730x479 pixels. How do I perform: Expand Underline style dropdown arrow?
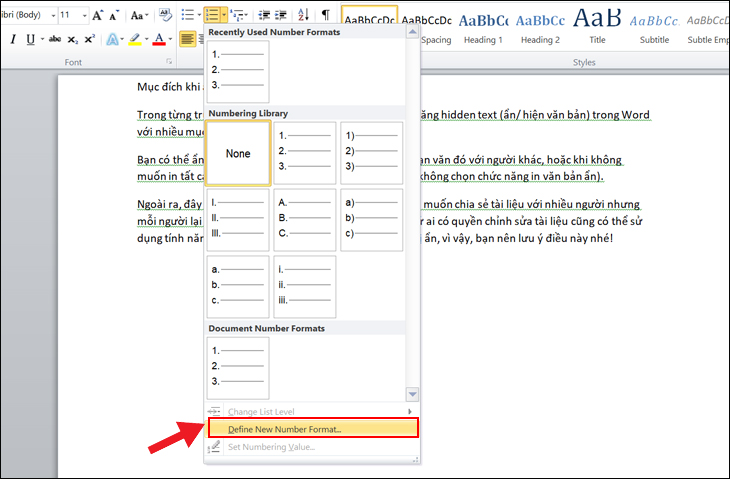(x=42, y=40)
